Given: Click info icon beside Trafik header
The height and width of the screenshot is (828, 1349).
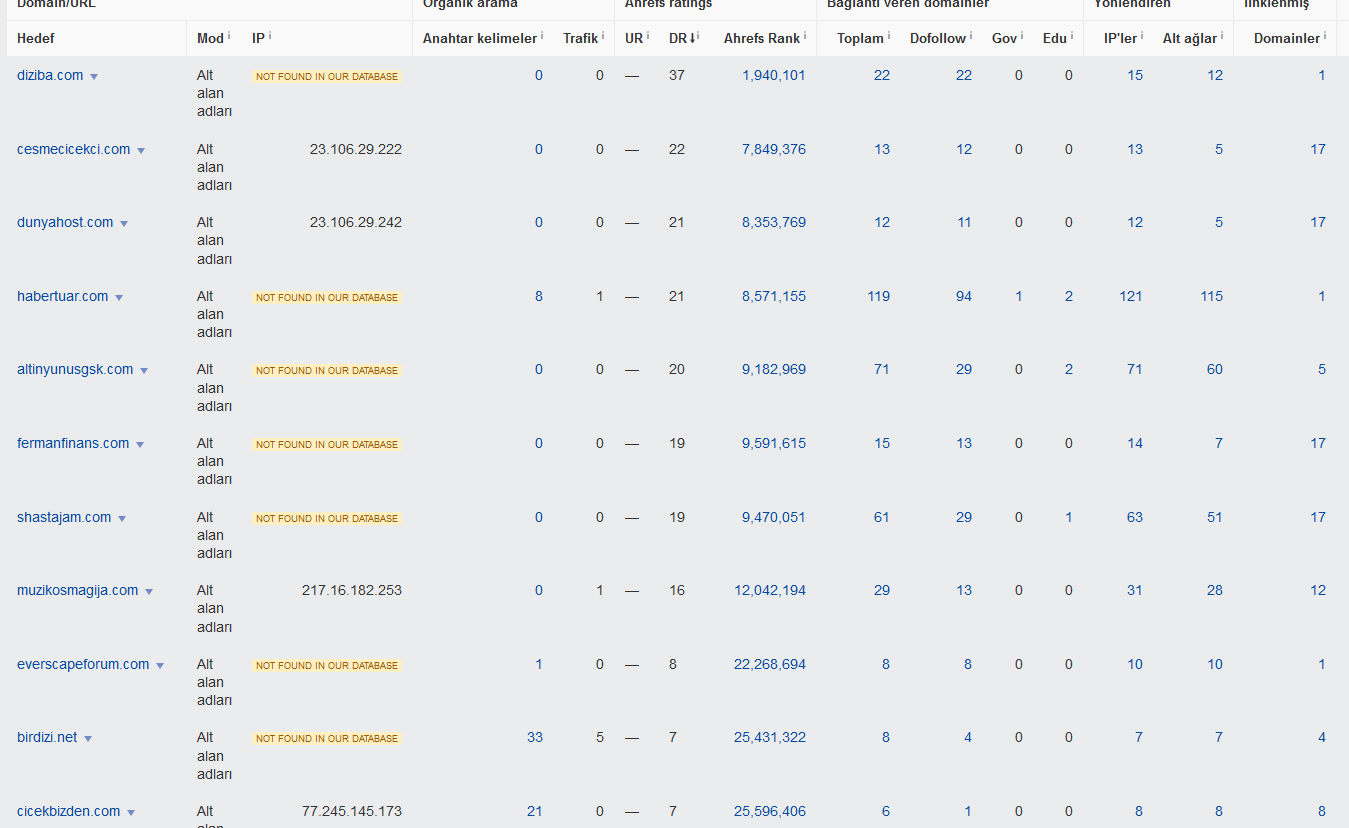Looking at the screenshot, I should tap(603, 35).
